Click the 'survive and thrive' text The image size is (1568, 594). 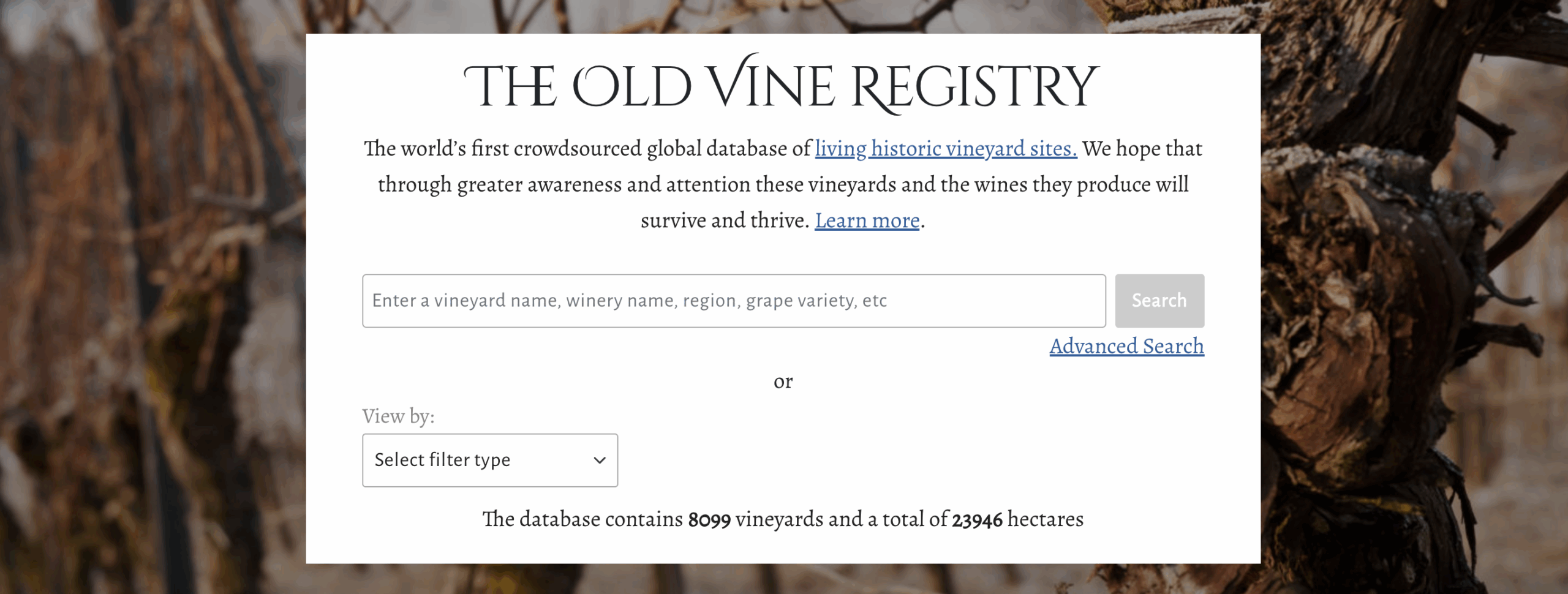725,220
